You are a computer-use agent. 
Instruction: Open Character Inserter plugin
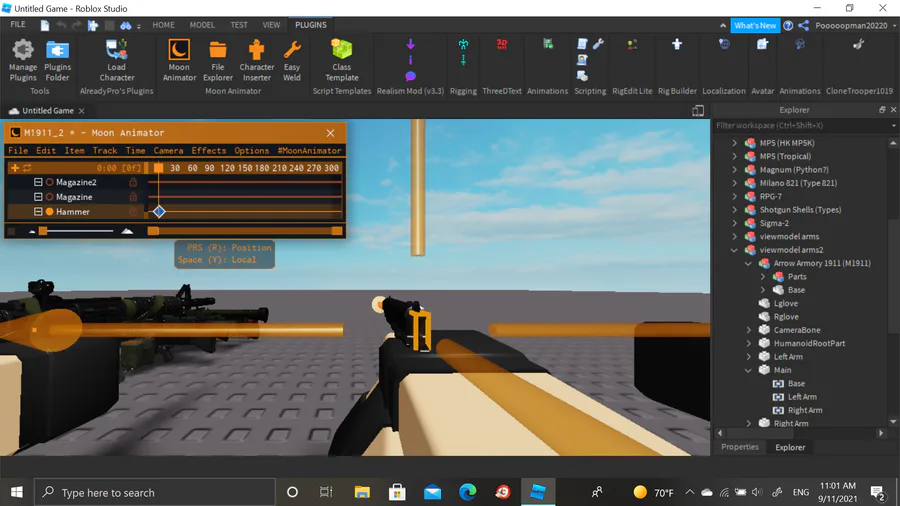pos(257,60)
